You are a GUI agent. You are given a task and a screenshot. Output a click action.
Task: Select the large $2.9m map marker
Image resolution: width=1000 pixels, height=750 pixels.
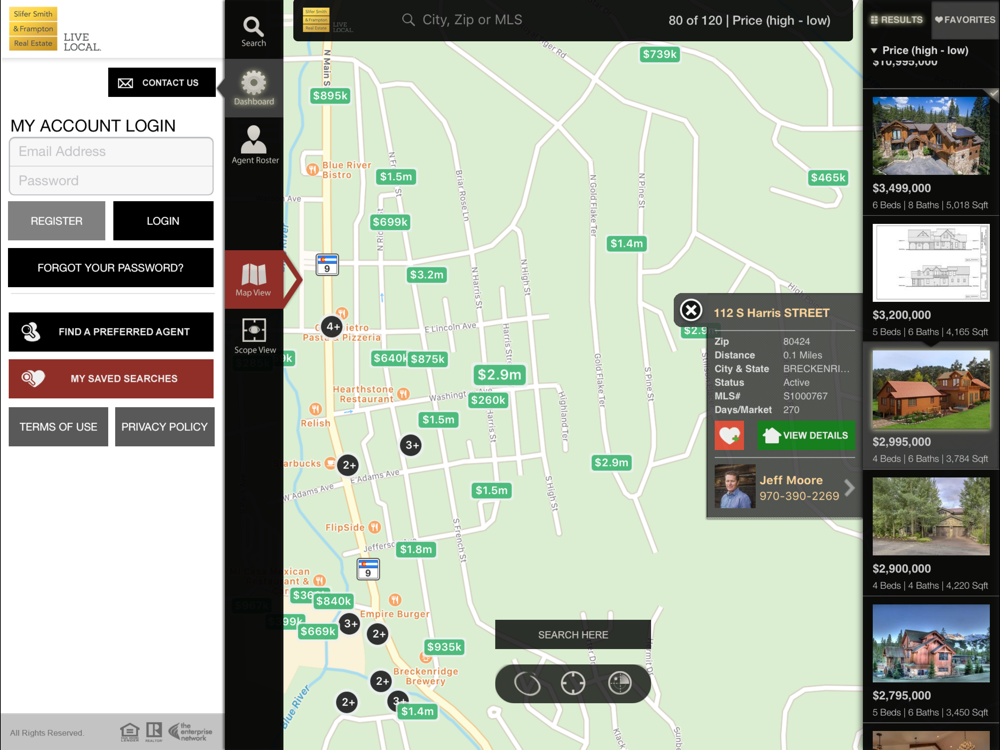tap(499, 374)
